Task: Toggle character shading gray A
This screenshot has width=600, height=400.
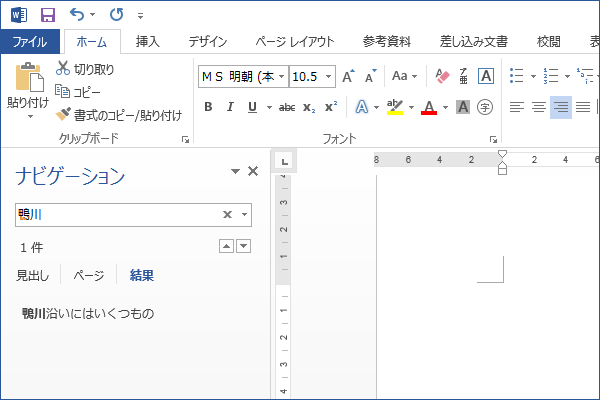Action: point(463,107)
